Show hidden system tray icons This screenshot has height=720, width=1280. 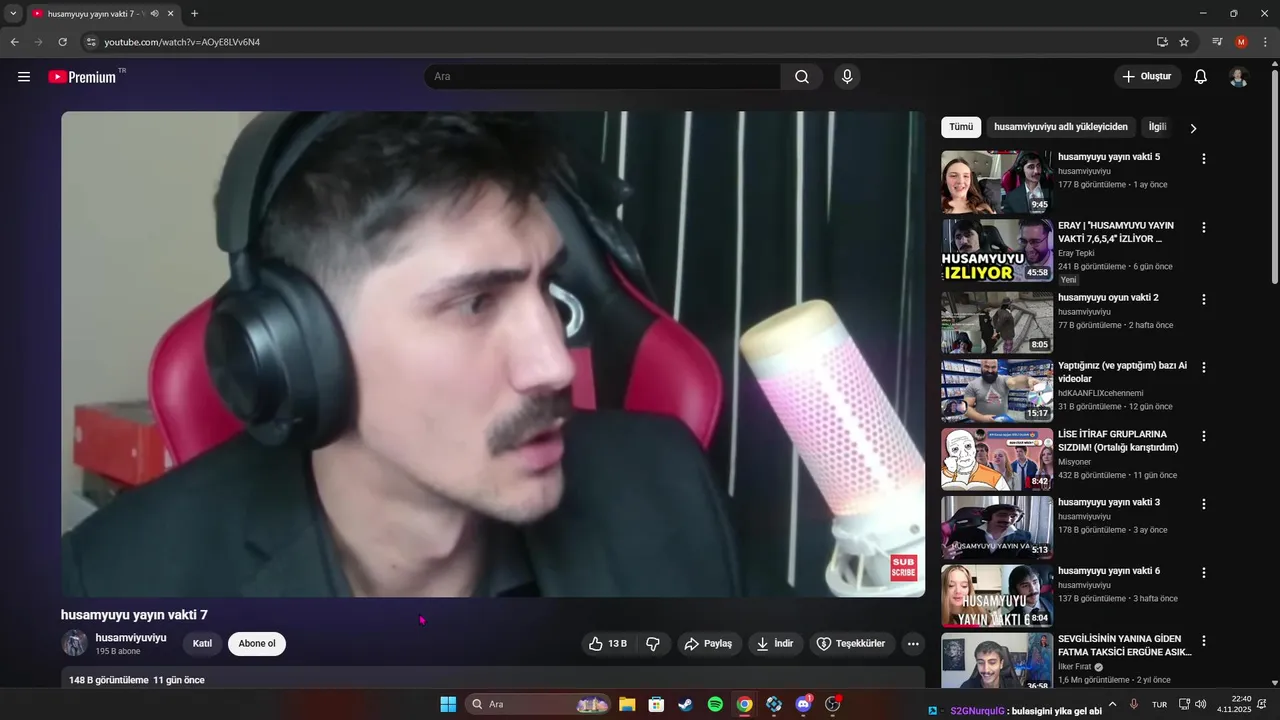coord(1112,704)
